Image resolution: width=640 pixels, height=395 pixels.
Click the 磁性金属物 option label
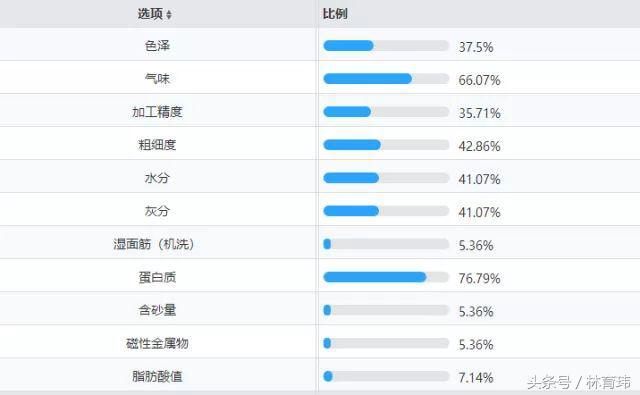click(x=157, y=344)
